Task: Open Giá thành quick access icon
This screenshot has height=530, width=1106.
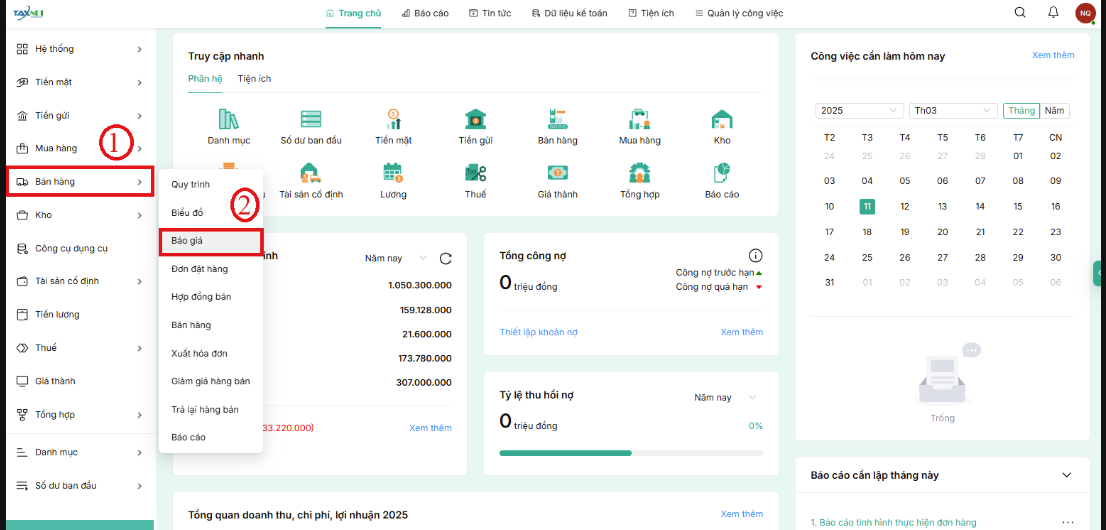Action: point(557,172)
